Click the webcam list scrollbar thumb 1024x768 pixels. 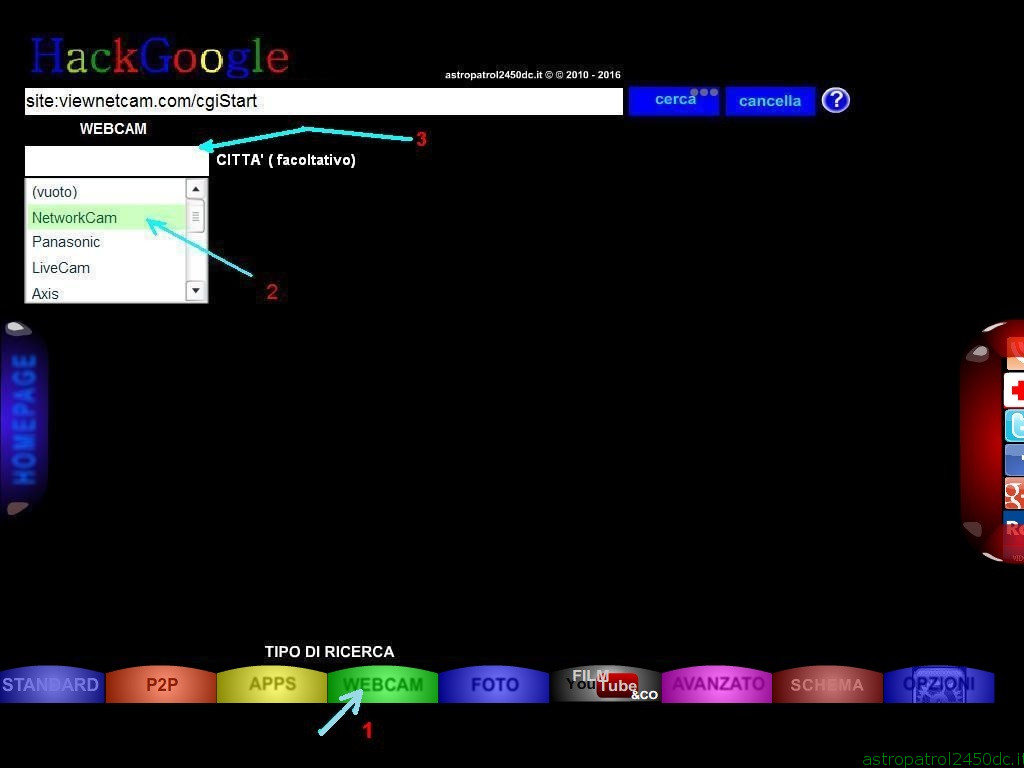pyautogui.click(x=196, y=216)
